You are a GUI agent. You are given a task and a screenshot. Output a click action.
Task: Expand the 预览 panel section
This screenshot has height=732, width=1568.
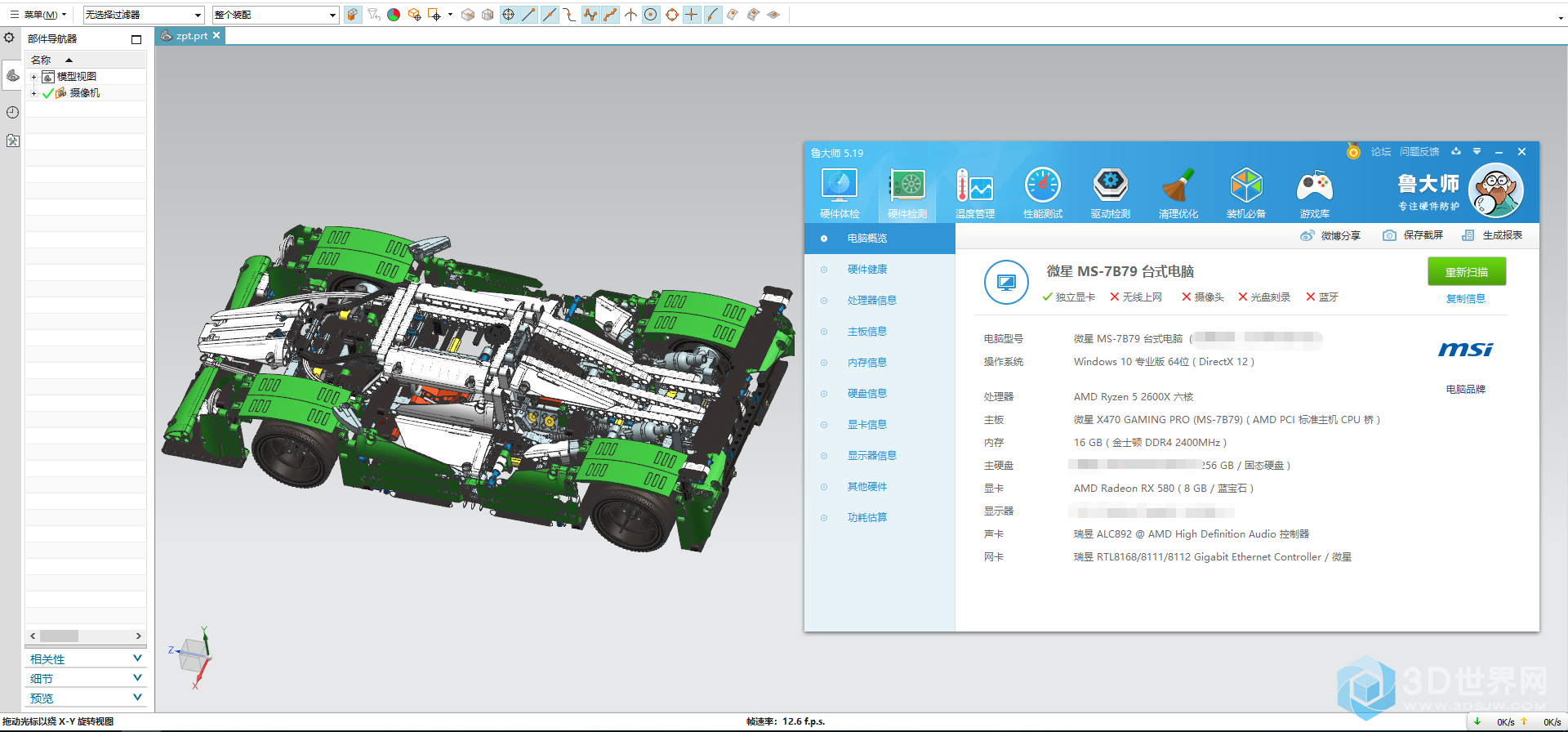(85, 698)
